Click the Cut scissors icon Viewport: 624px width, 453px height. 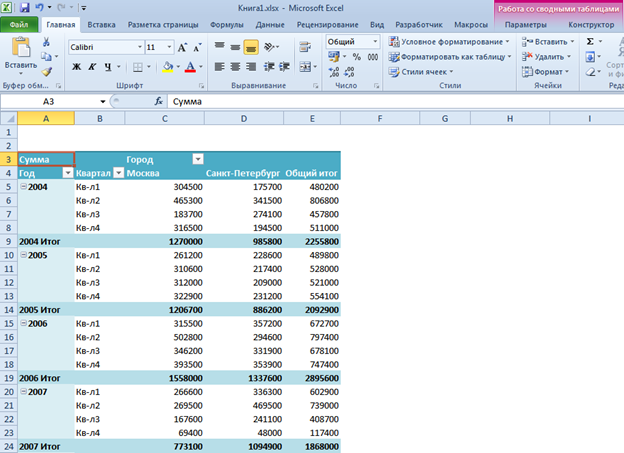[x=47, y=43]
